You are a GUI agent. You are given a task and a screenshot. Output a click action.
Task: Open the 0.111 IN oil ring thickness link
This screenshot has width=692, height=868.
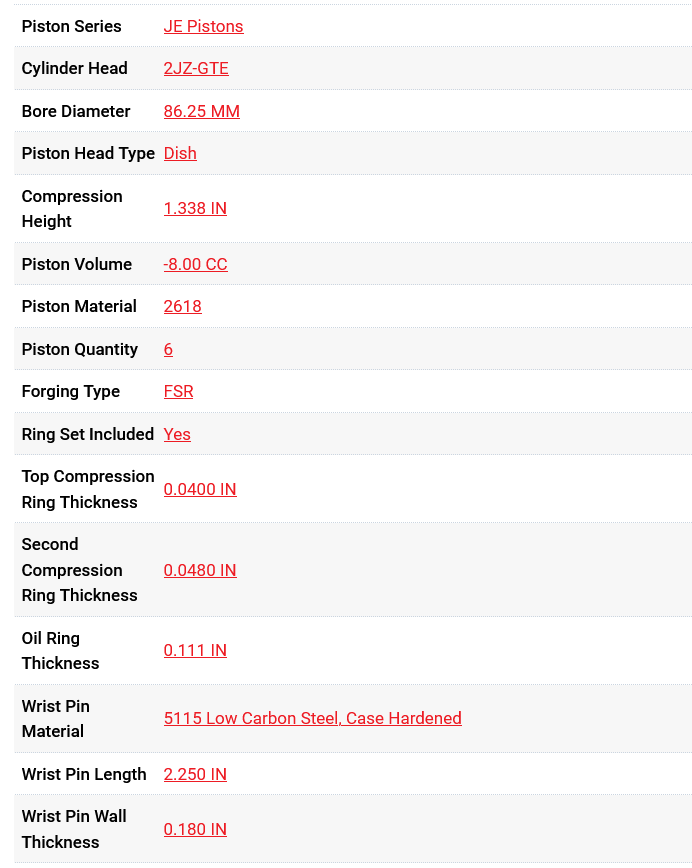(x=195, y=650)
